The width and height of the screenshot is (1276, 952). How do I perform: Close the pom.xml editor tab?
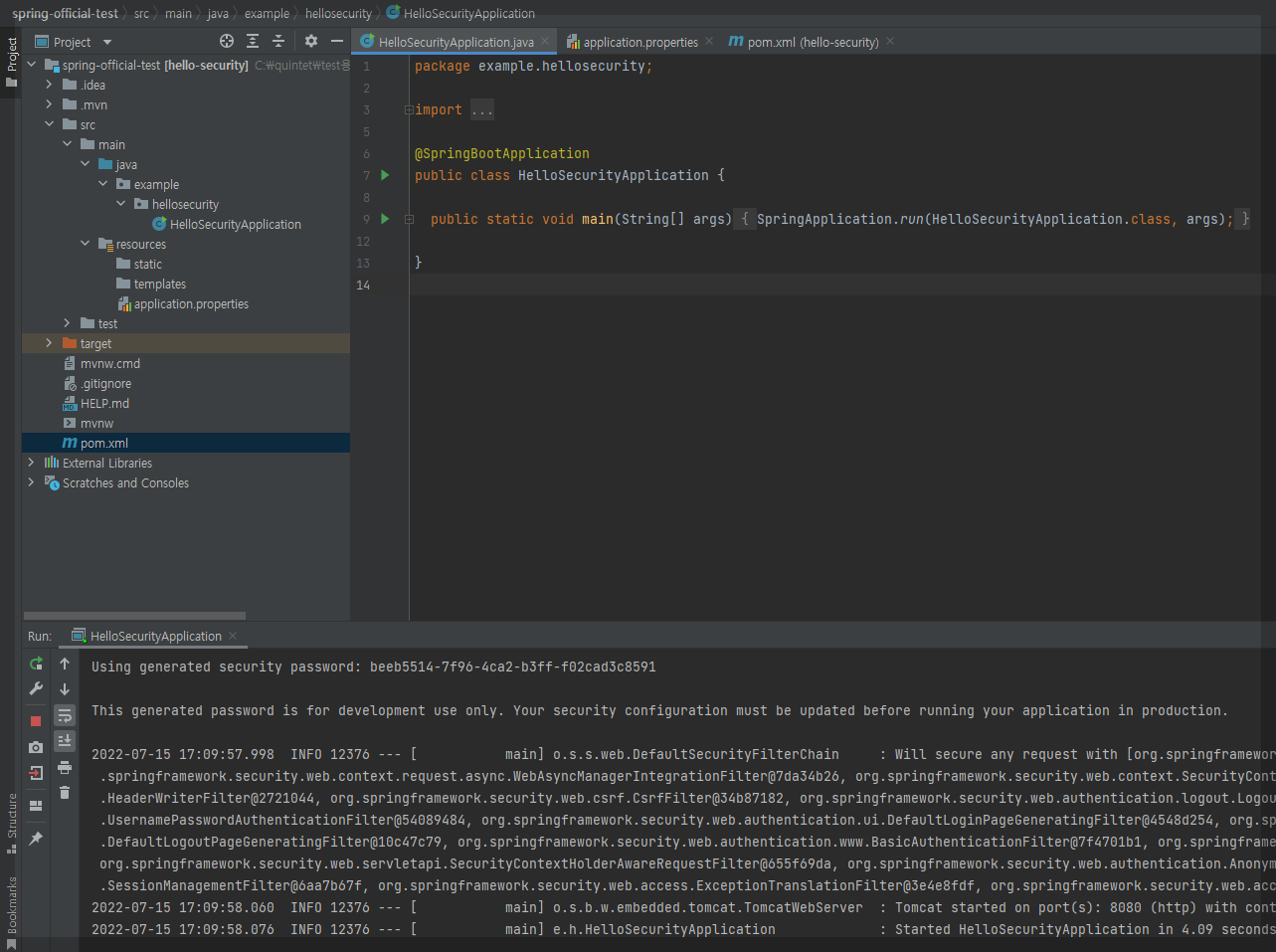pyautogui.click(x=890, y=41)
